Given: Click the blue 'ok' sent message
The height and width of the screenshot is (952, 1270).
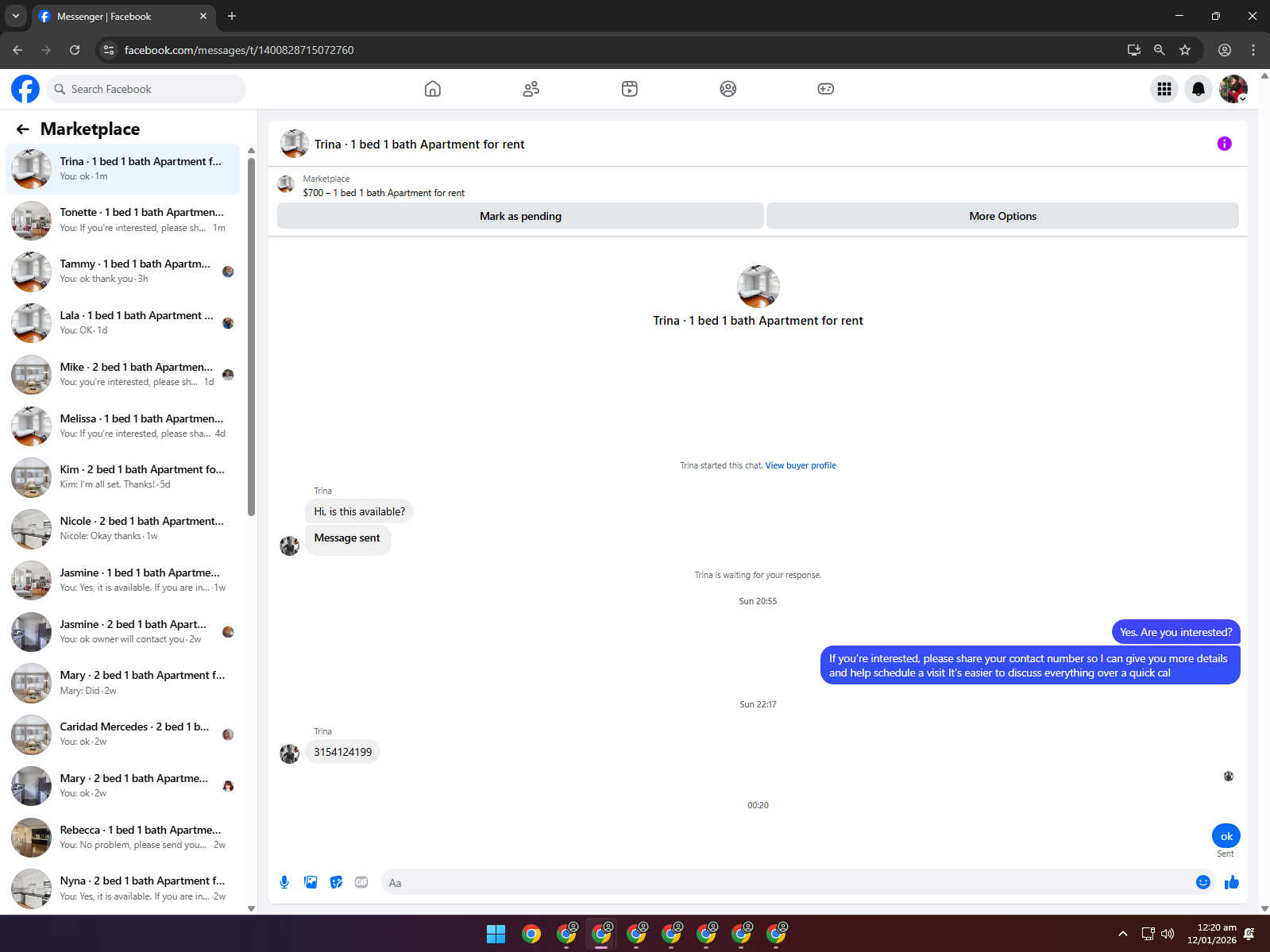Looking at the screenshot, I should point(1226,836).
